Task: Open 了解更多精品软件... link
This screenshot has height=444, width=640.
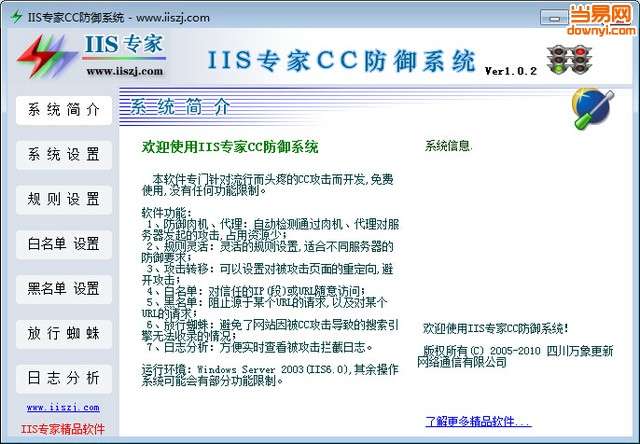Action: (478, 422)
